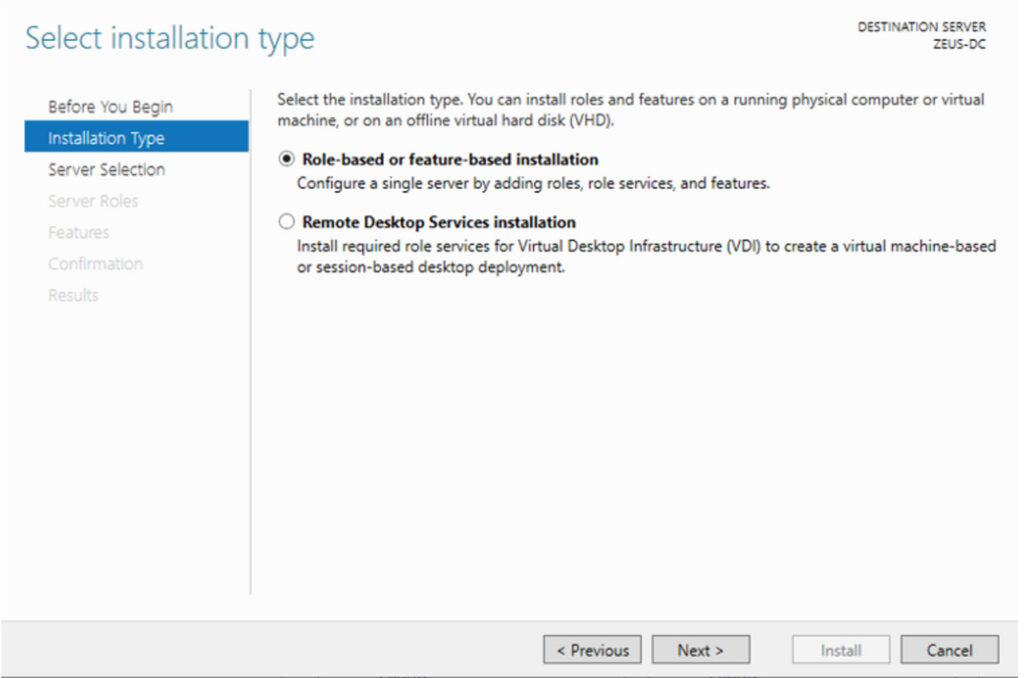The image size is (1024, 678).
Task: Click the 'Select installation type' page heading
Action: 170,38
